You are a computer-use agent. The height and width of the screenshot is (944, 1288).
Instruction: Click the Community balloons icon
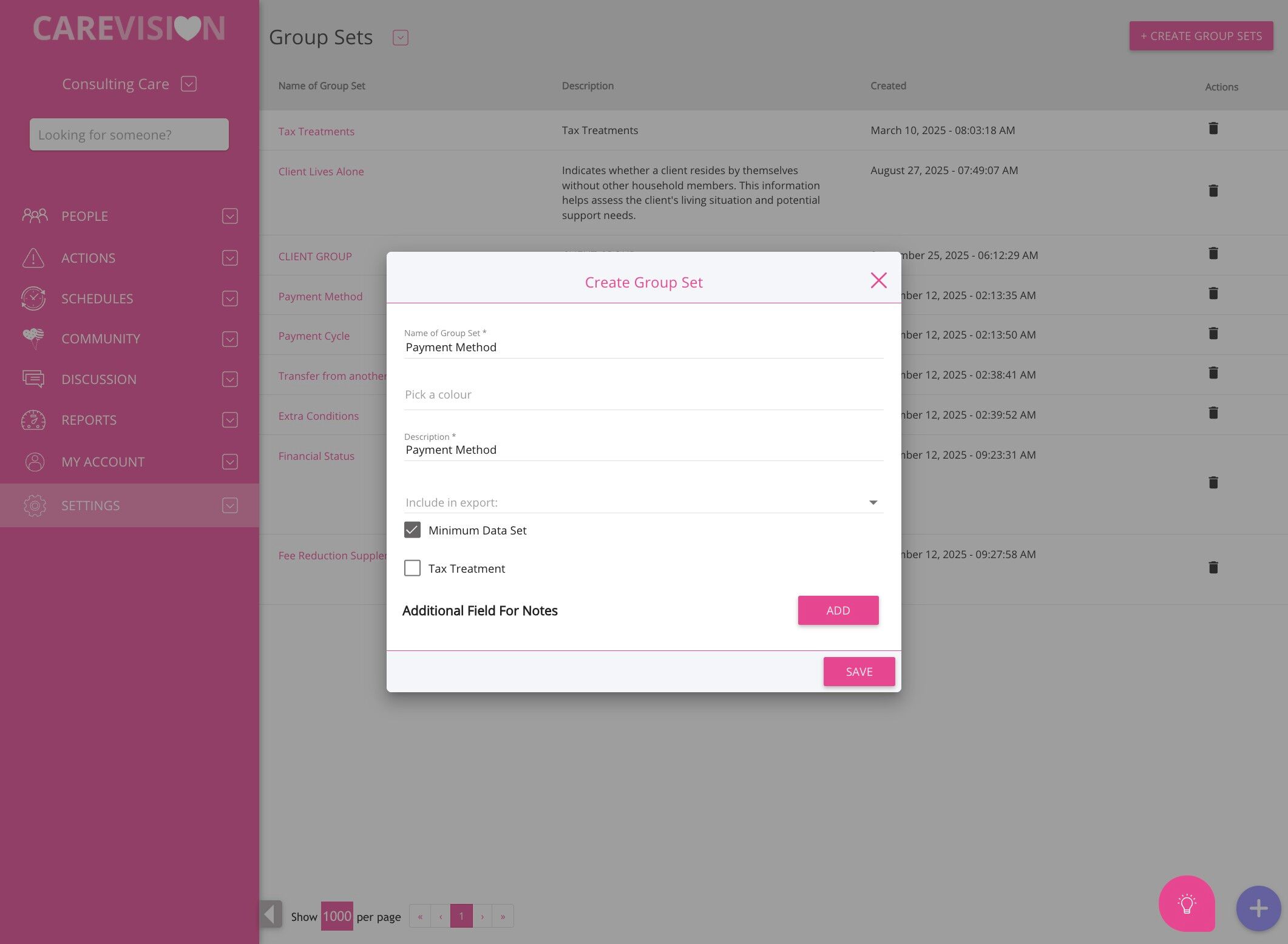pos(33,339)
